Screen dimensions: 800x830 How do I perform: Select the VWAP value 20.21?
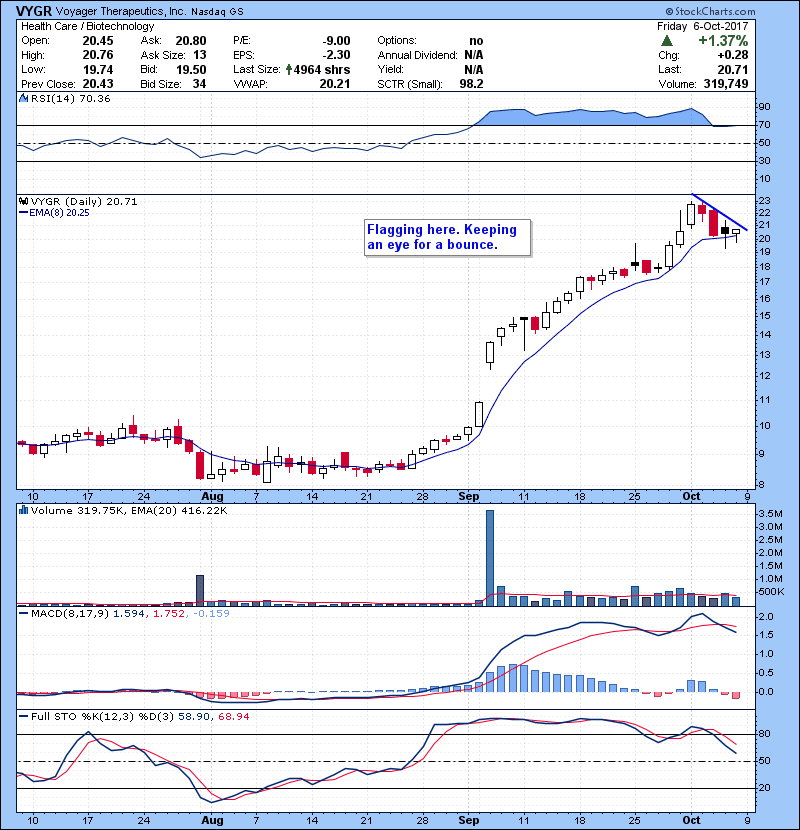335,84
